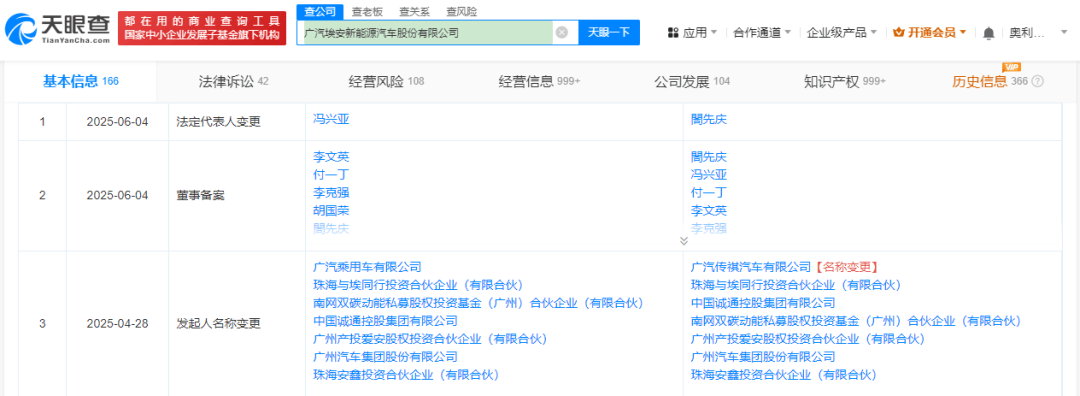Open the 基本信息 tab
This screenshot has width=1080, height=396.
click(x=81, y=81)
